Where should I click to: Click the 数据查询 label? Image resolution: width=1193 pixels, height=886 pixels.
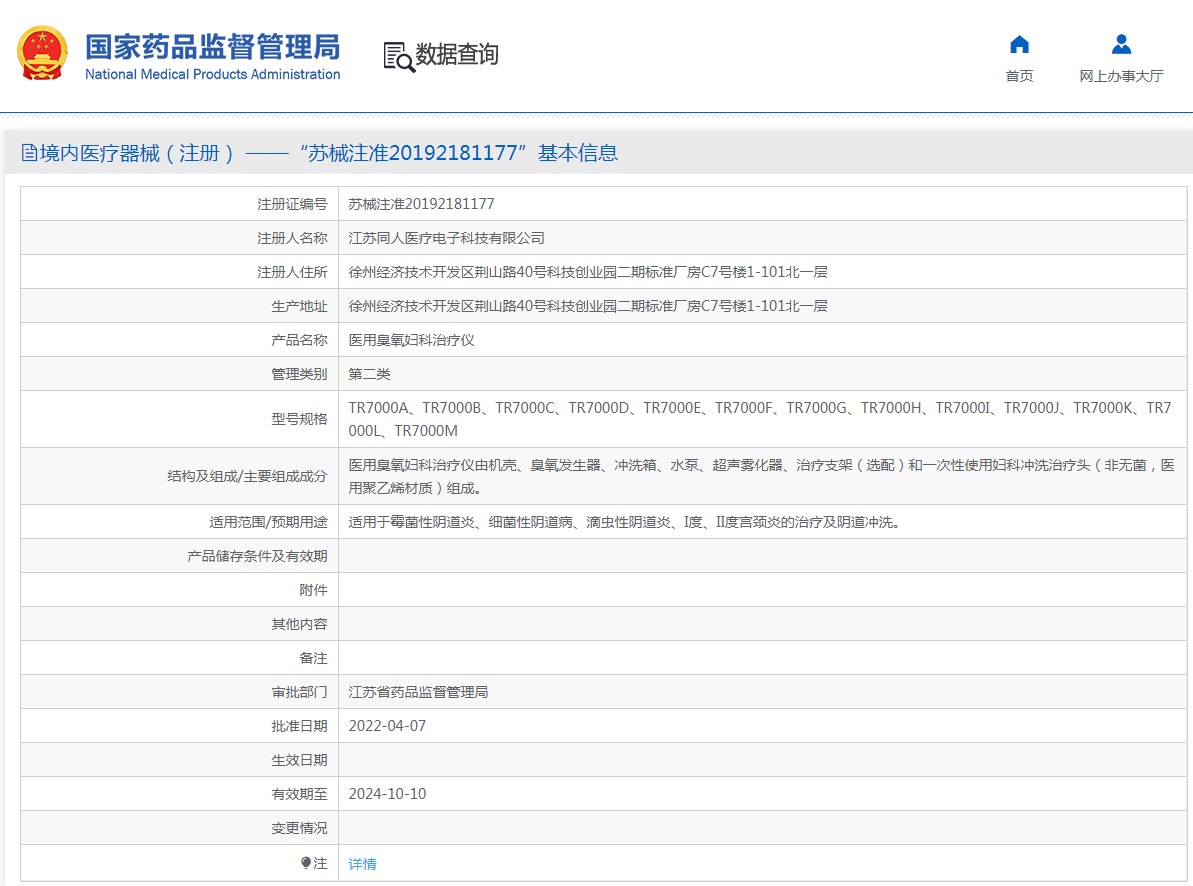pos(457,55)
